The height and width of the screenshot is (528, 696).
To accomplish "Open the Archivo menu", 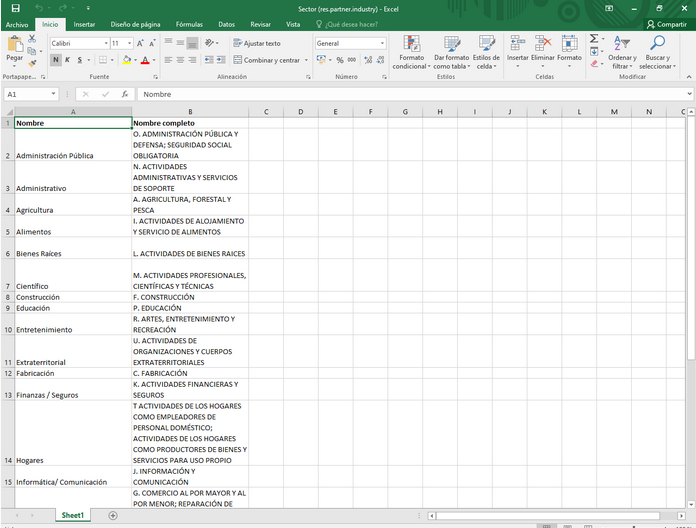I will coord(17,24).
